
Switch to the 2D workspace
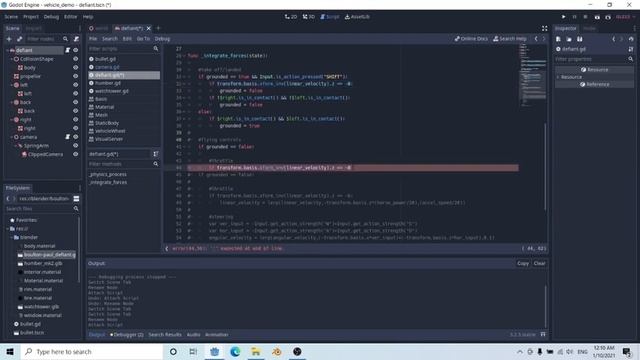[291, 17]
